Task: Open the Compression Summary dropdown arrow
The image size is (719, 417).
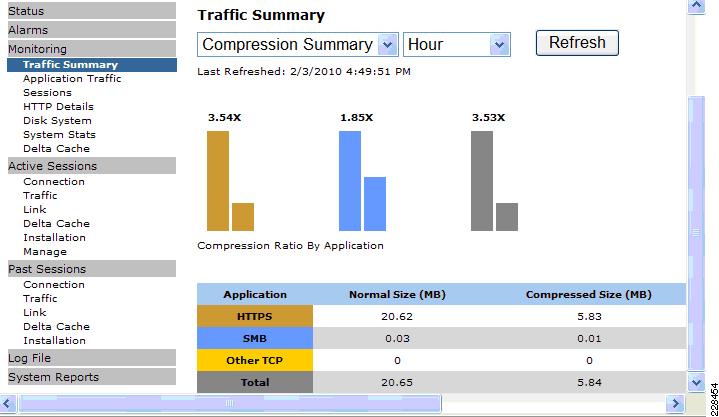Action: tap(387, 44)
